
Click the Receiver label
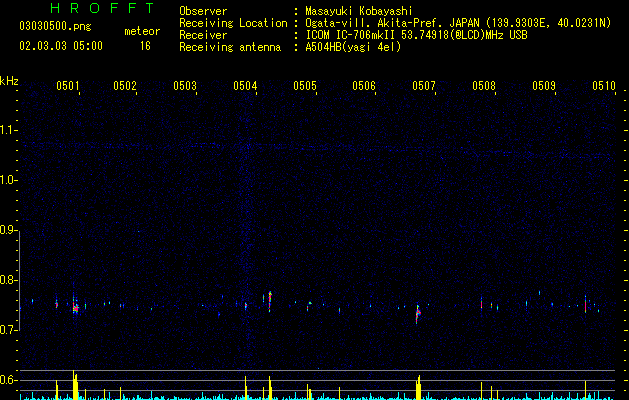coord(203,35)
